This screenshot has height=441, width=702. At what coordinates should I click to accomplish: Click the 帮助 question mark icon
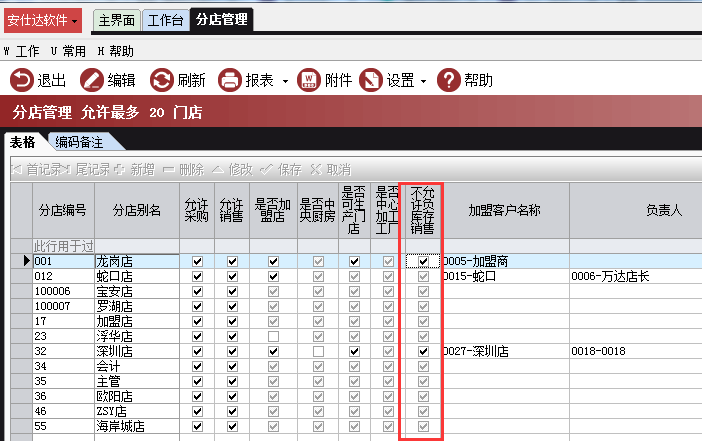pos(449,80)
